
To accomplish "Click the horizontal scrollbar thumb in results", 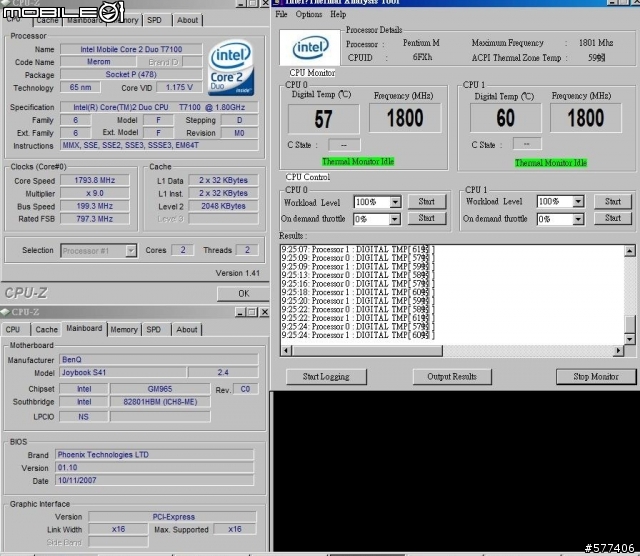I will (367, 350).
